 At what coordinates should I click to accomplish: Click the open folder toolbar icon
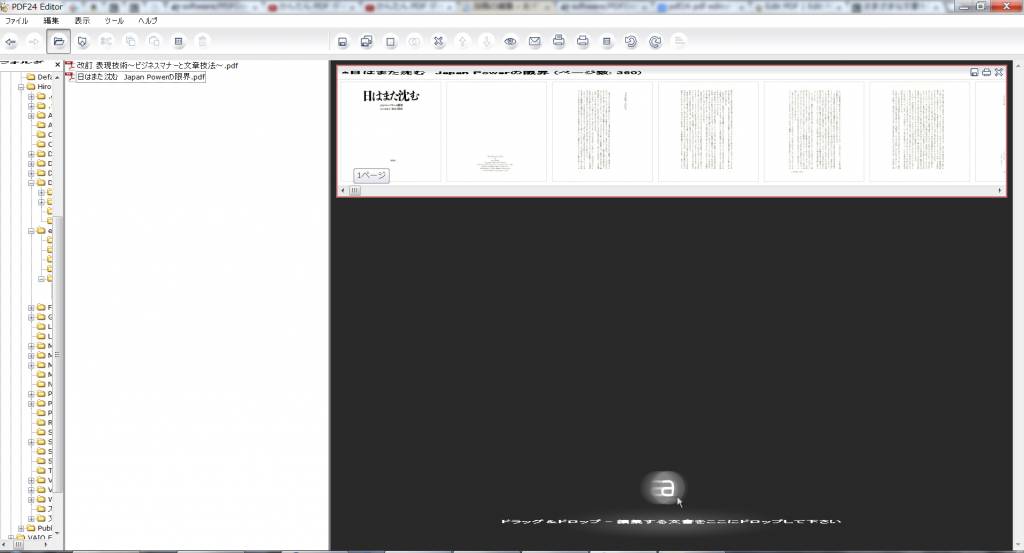(x=59, y=41)
